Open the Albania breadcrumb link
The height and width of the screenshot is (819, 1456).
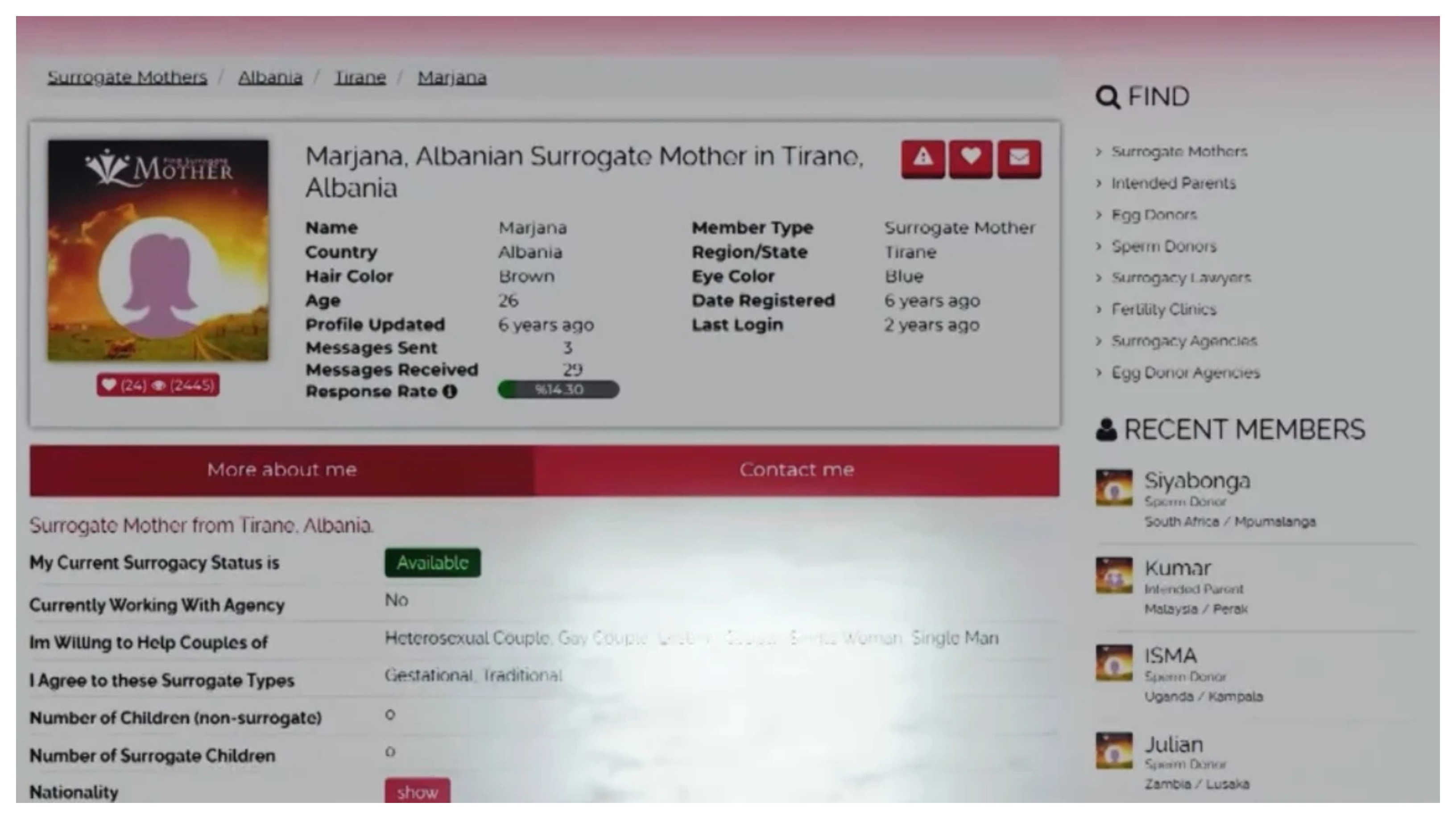(270, 78)
